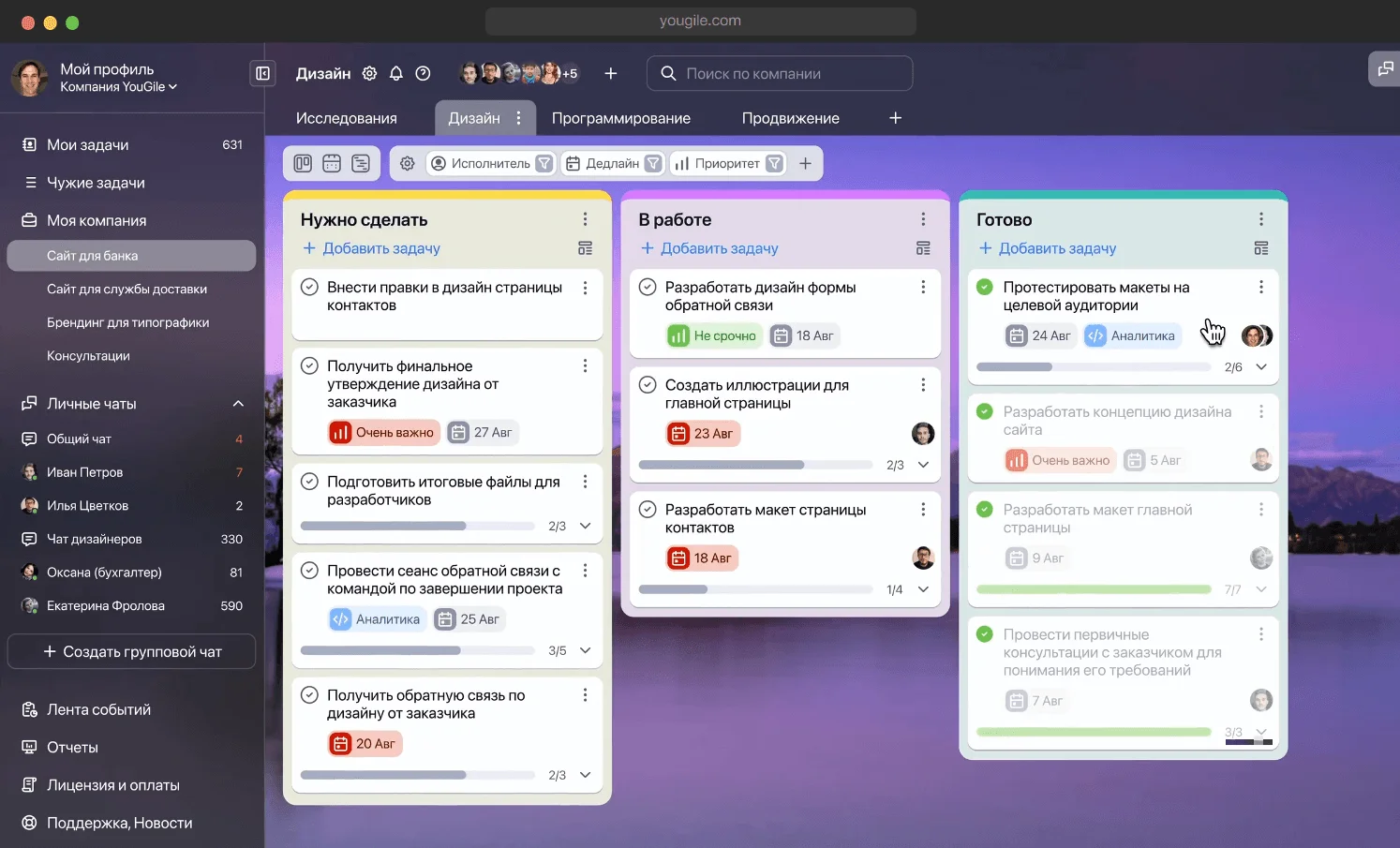This screenshot has width=1400, height=848.
Task: Add a member to the project
Action: pyautogui.click(x=611, y=73)
